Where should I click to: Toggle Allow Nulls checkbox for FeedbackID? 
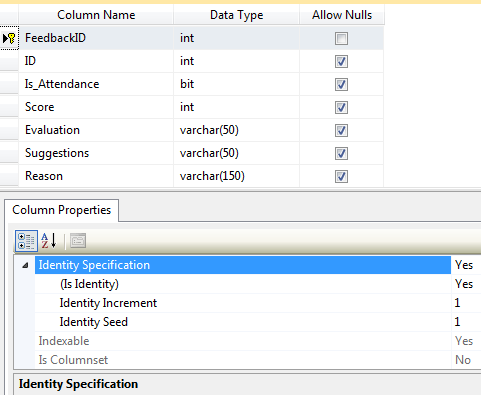click(x=341, y=38)
